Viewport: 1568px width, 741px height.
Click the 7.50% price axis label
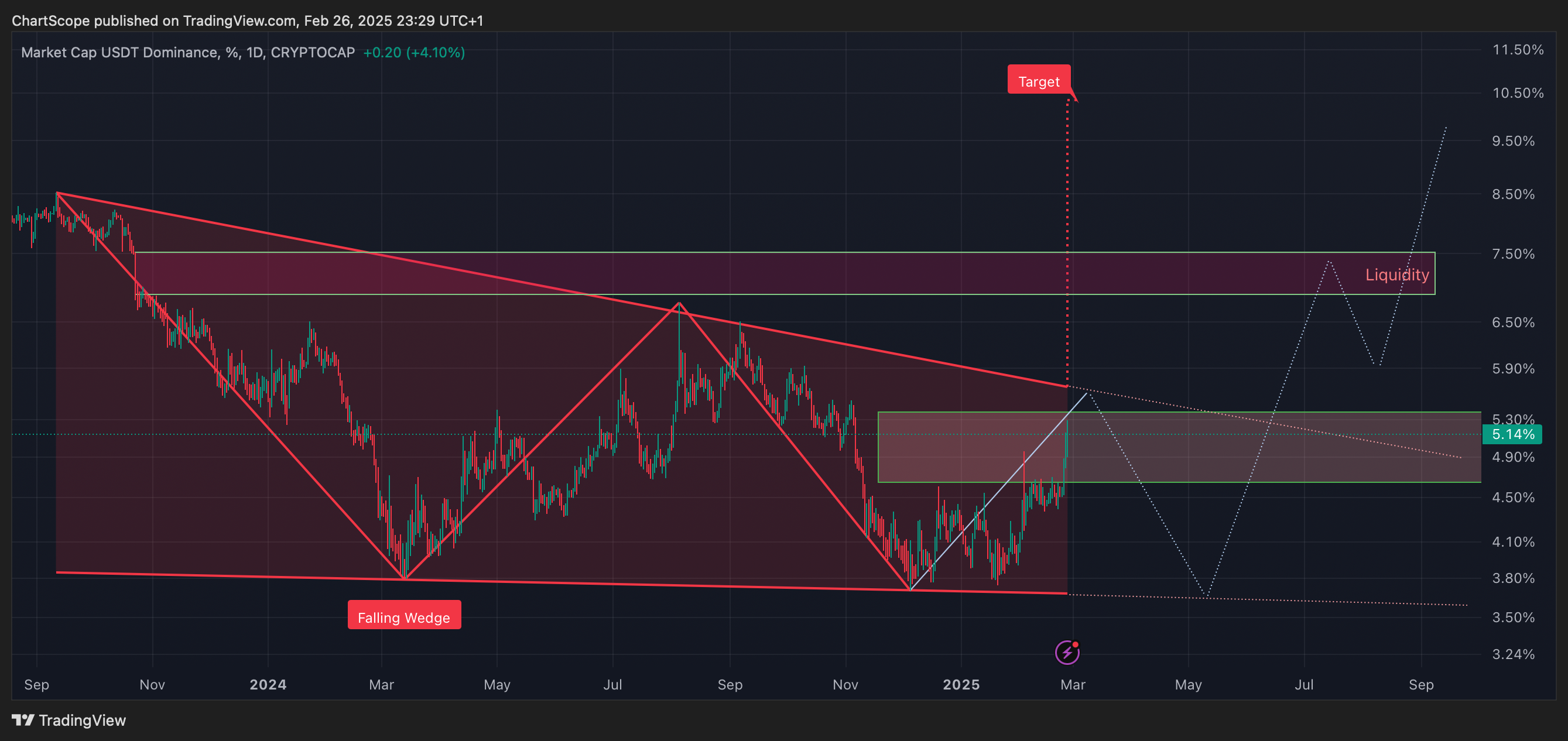coord(1512,253)
